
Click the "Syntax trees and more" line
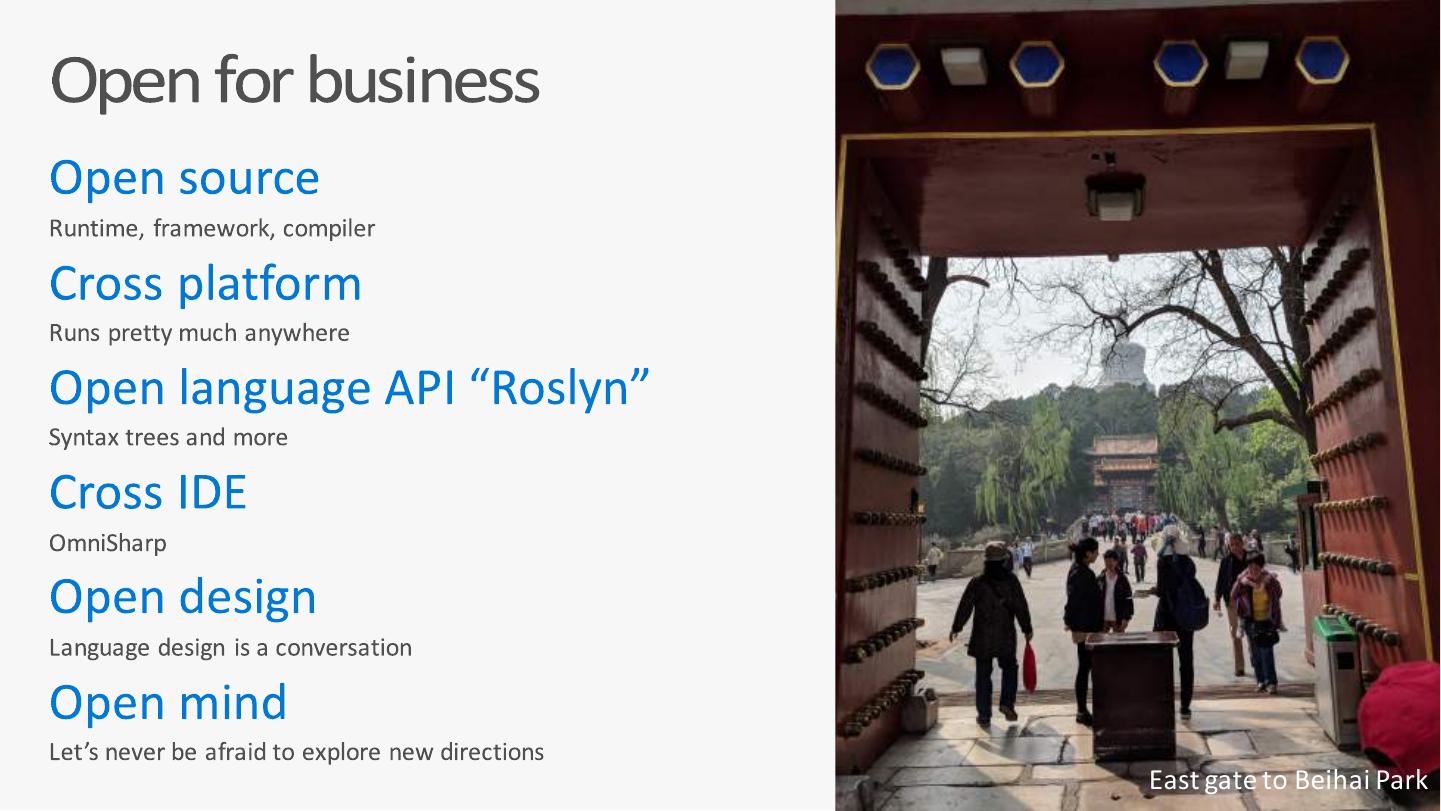pos(168,438)
